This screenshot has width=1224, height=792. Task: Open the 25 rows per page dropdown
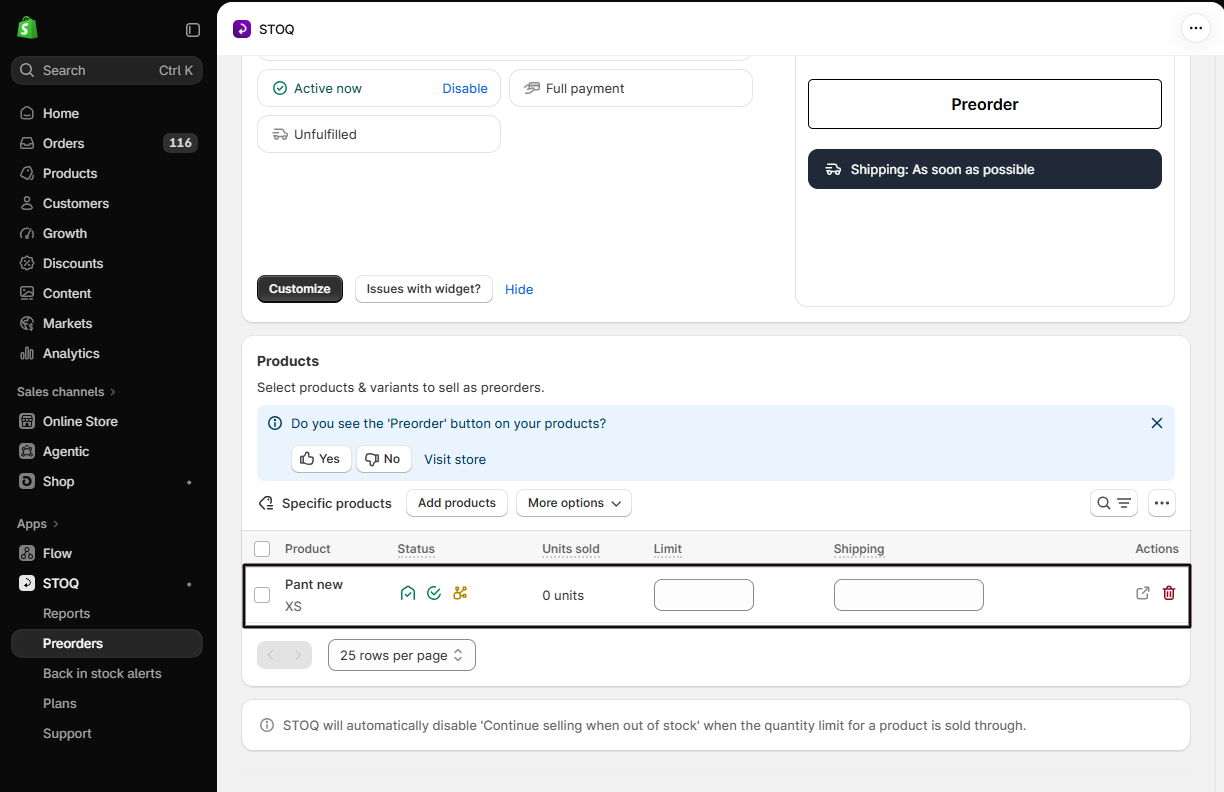click(x=402, y=655)
